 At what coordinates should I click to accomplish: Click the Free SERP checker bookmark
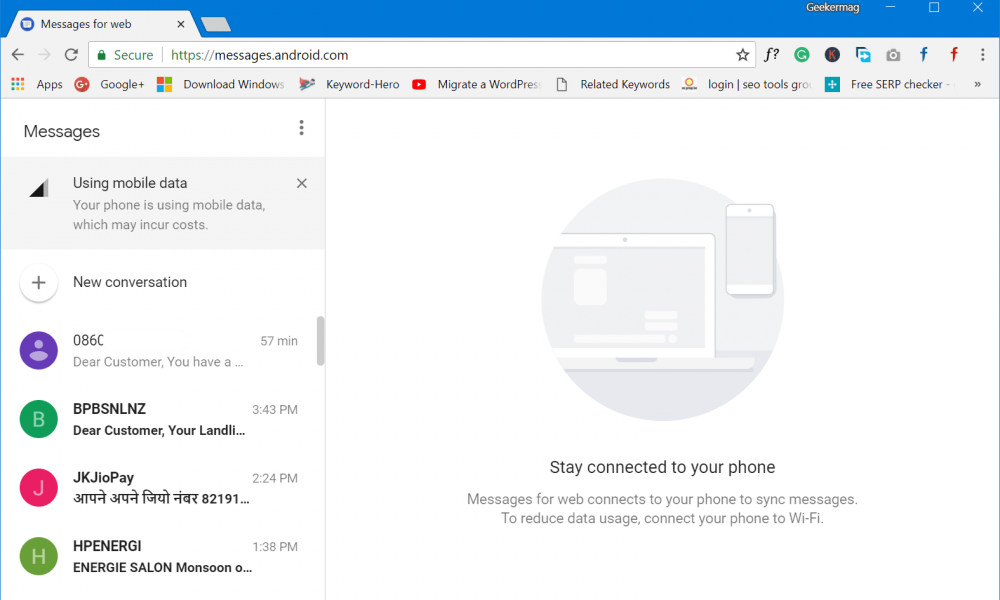[x=884, y=84]
